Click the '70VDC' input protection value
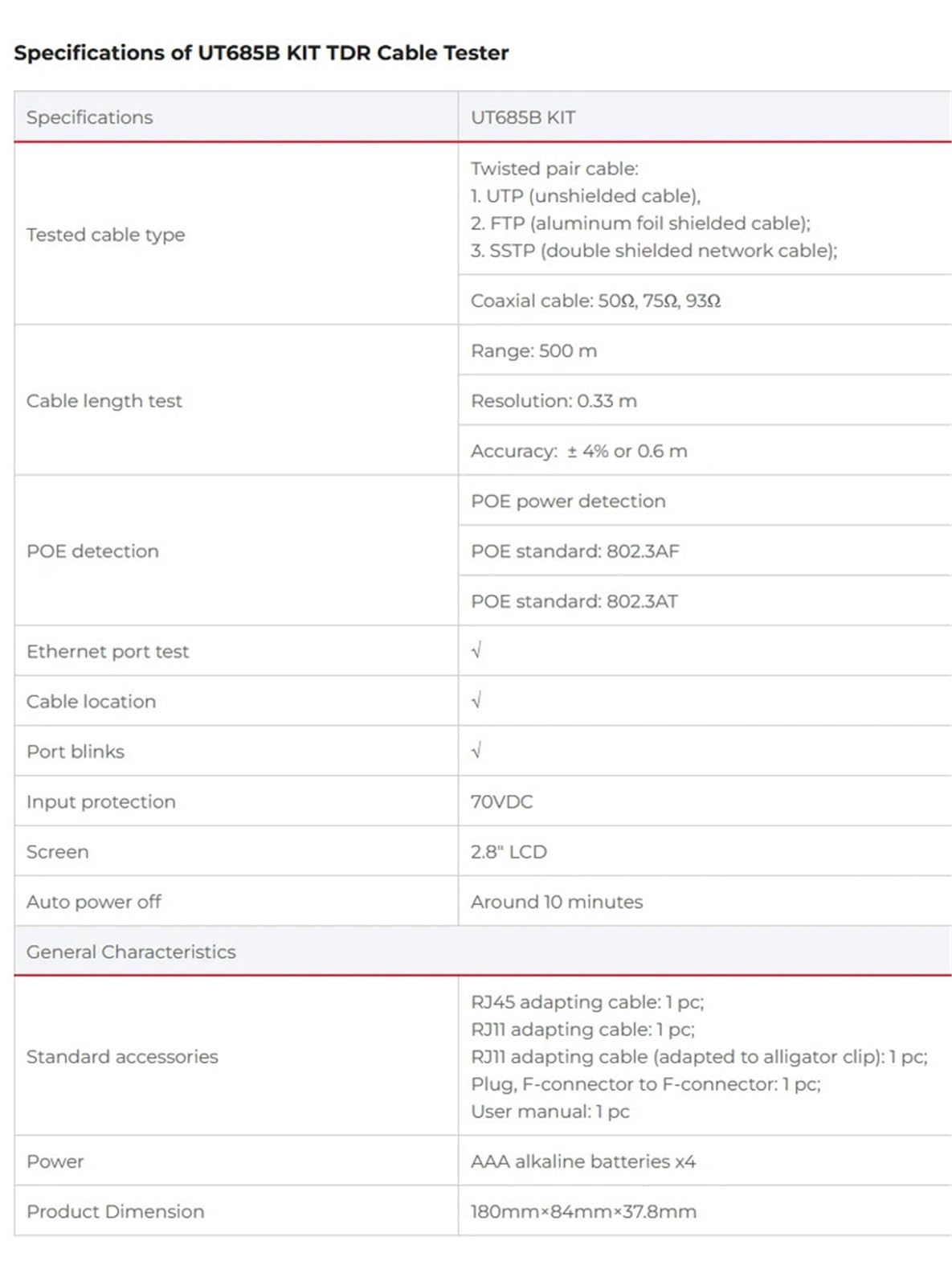This screenshot has width=952, height=1286. pyautogui.click(x=501, y=801)
